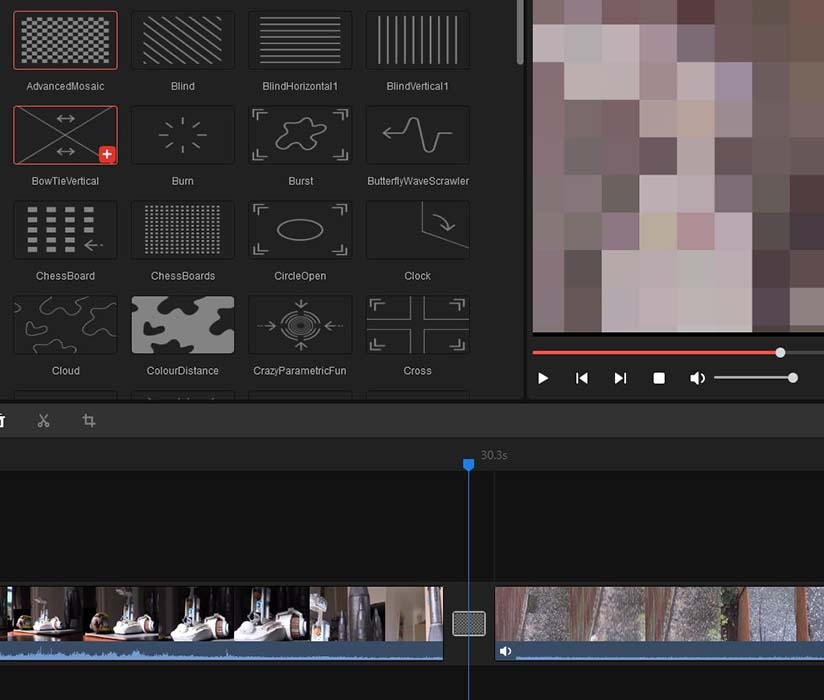The height and width of the screenshot is (700, 824).
Task: Skip to the previous frame
Action: click(581, 378)
